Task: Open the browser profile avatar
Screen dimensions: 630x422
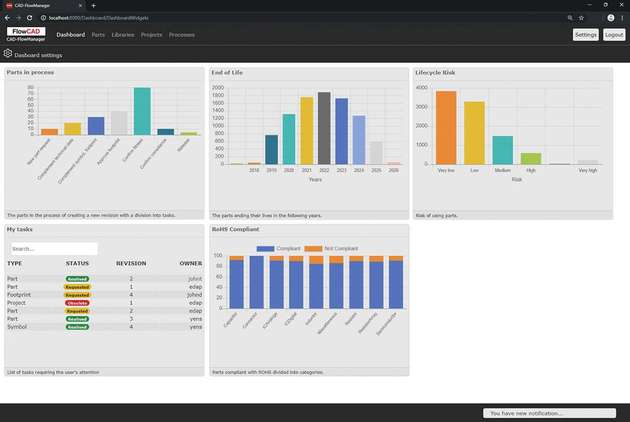Action: pos(611,18)
